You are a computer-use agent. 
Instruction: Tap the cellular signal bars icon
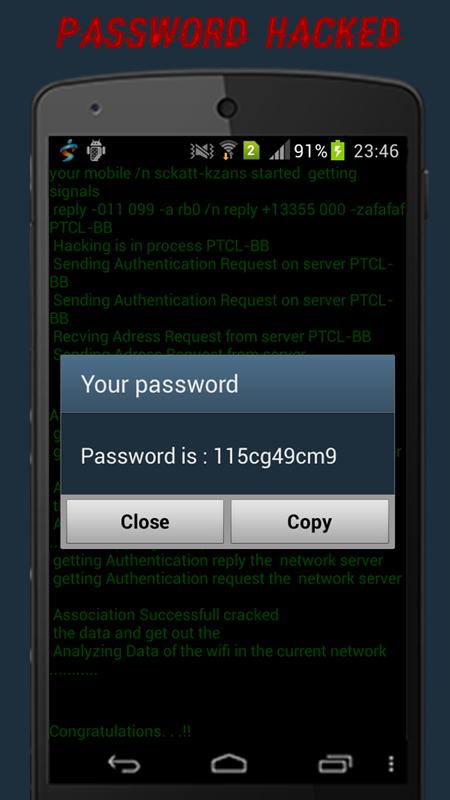coord(280,151)
